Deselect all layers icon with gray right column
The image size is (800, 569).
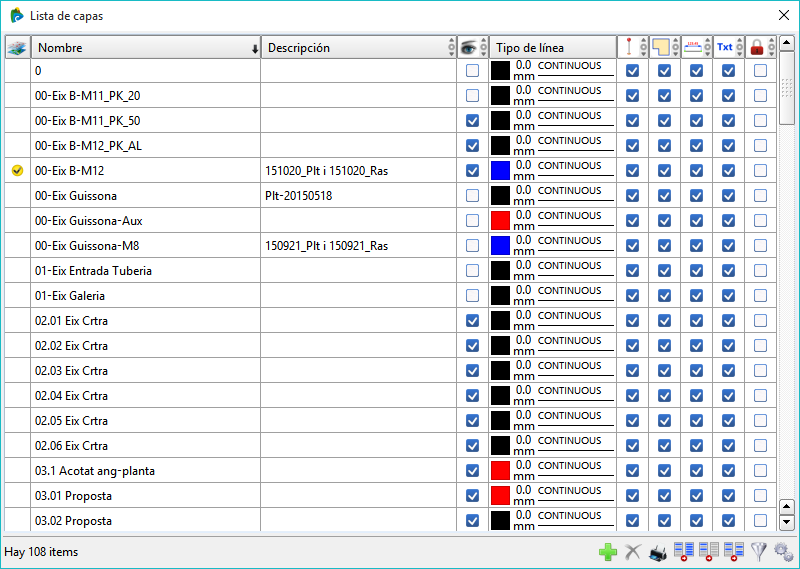point(709,551)
